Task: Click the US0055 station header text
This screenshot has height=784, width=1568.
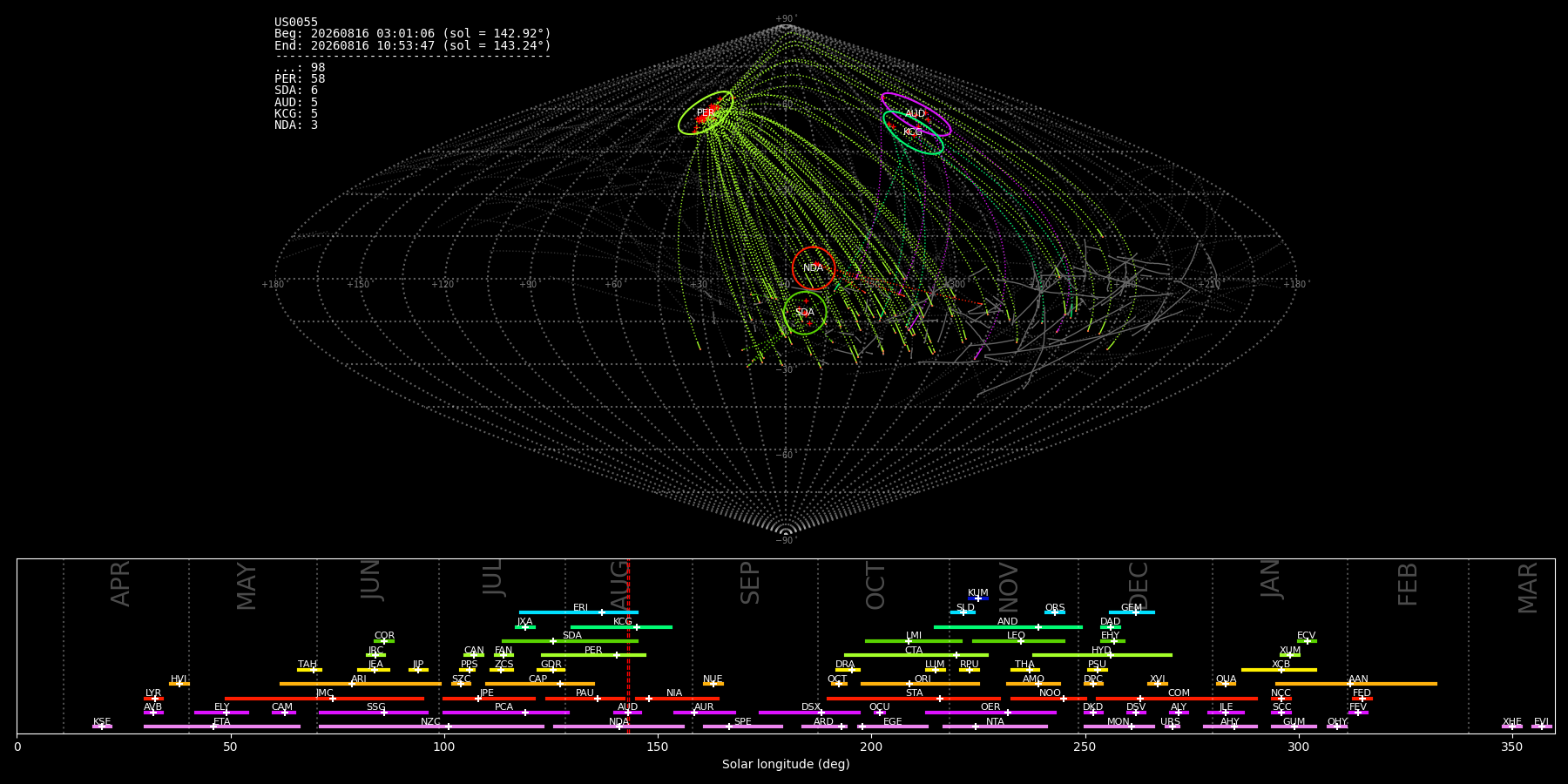Action: 296,23
